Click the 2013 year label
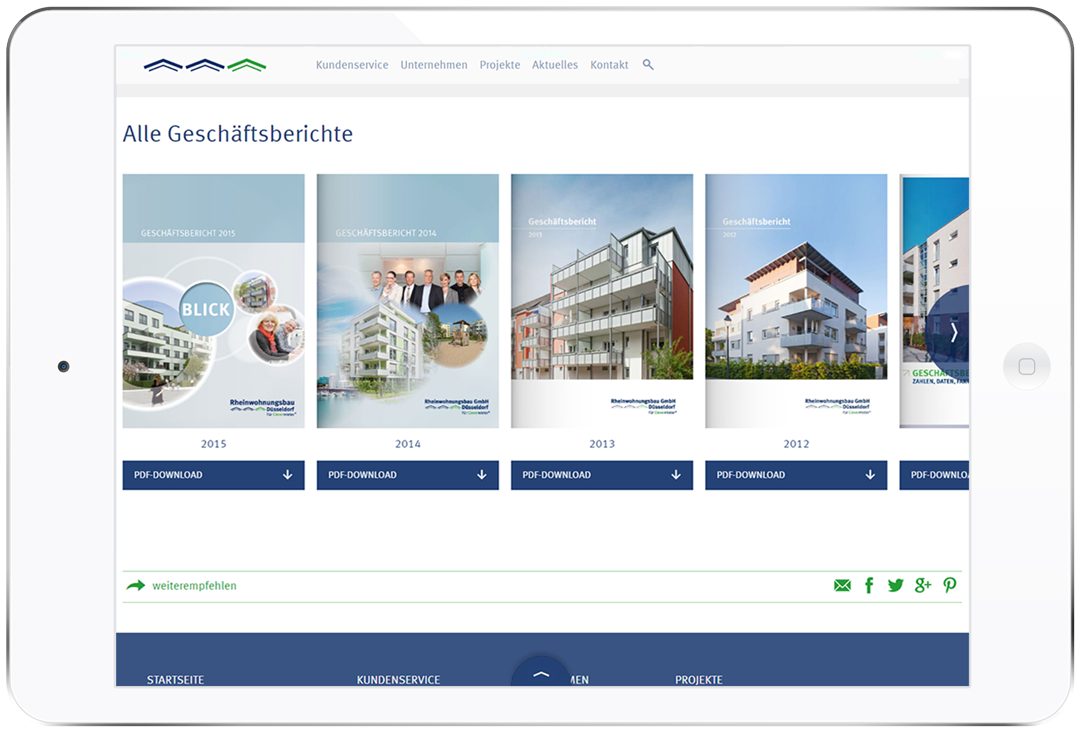This screenshot has width=1080, height=732. click(602, 444)
